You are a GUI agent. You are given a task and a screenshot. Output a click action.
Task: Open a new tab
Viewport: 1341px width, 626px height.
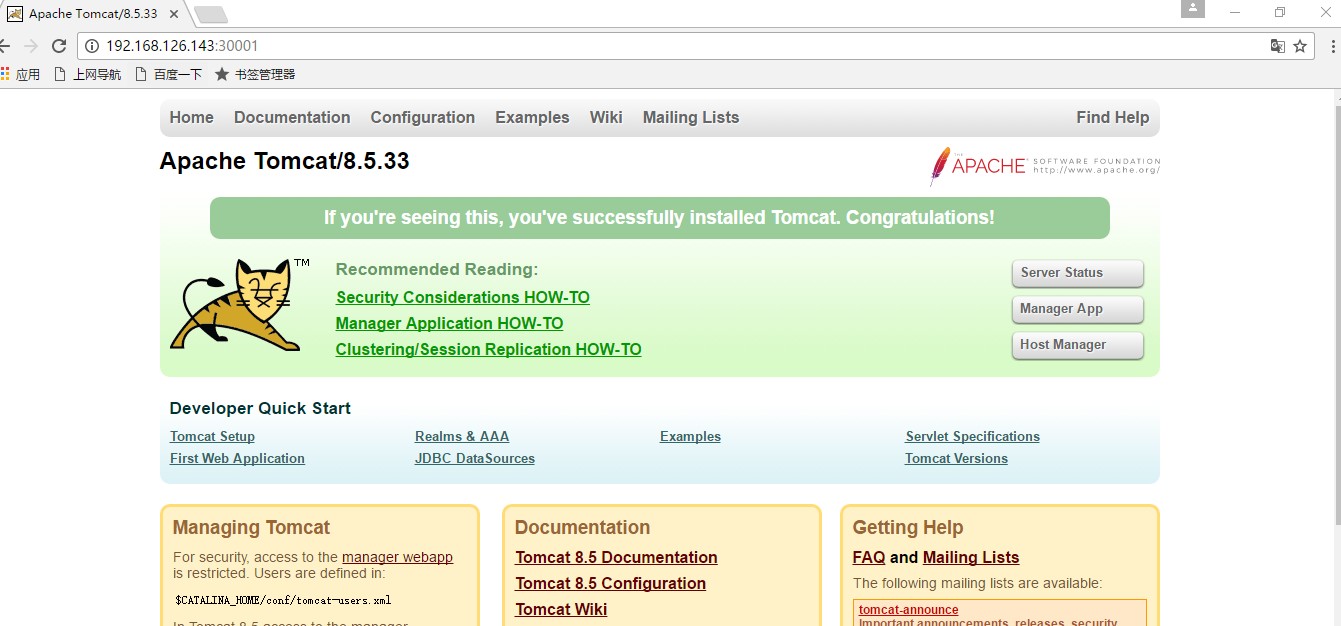[211, 14]
